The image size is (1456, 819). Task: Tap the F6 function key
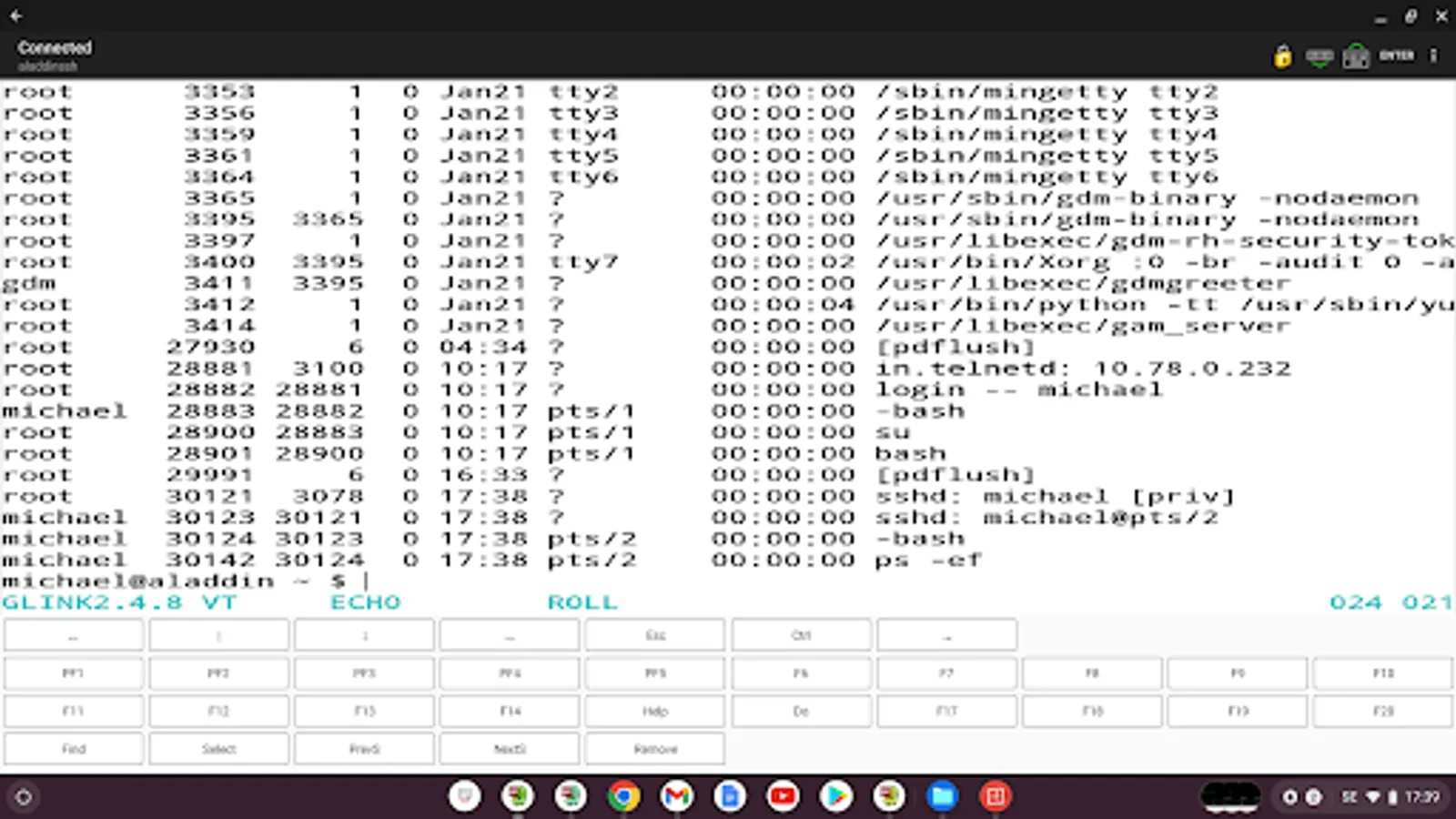click(x=801, y=673)
